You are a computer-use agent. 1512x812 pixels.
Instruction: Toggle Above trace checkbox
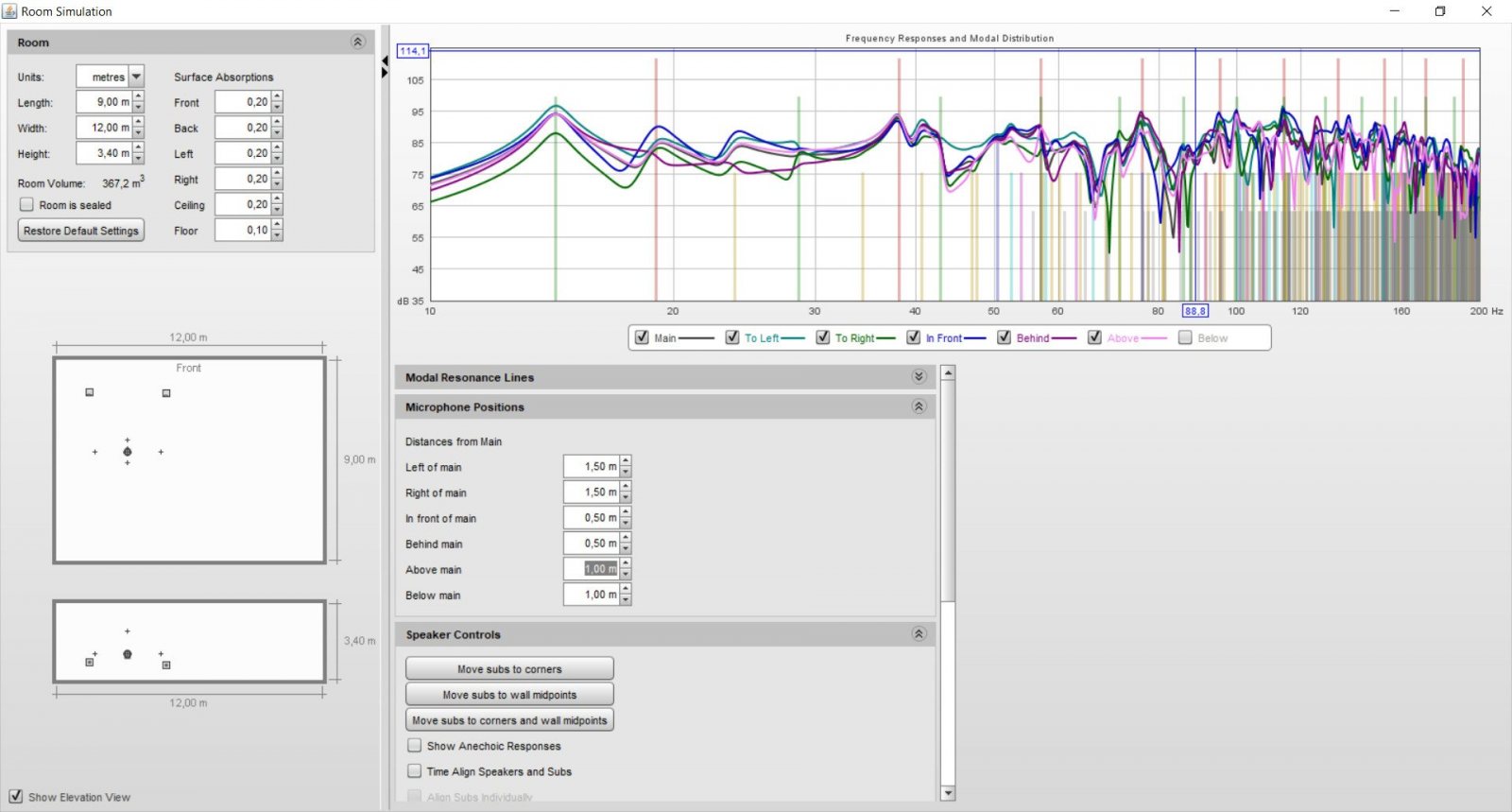[x=1095, y=337]
